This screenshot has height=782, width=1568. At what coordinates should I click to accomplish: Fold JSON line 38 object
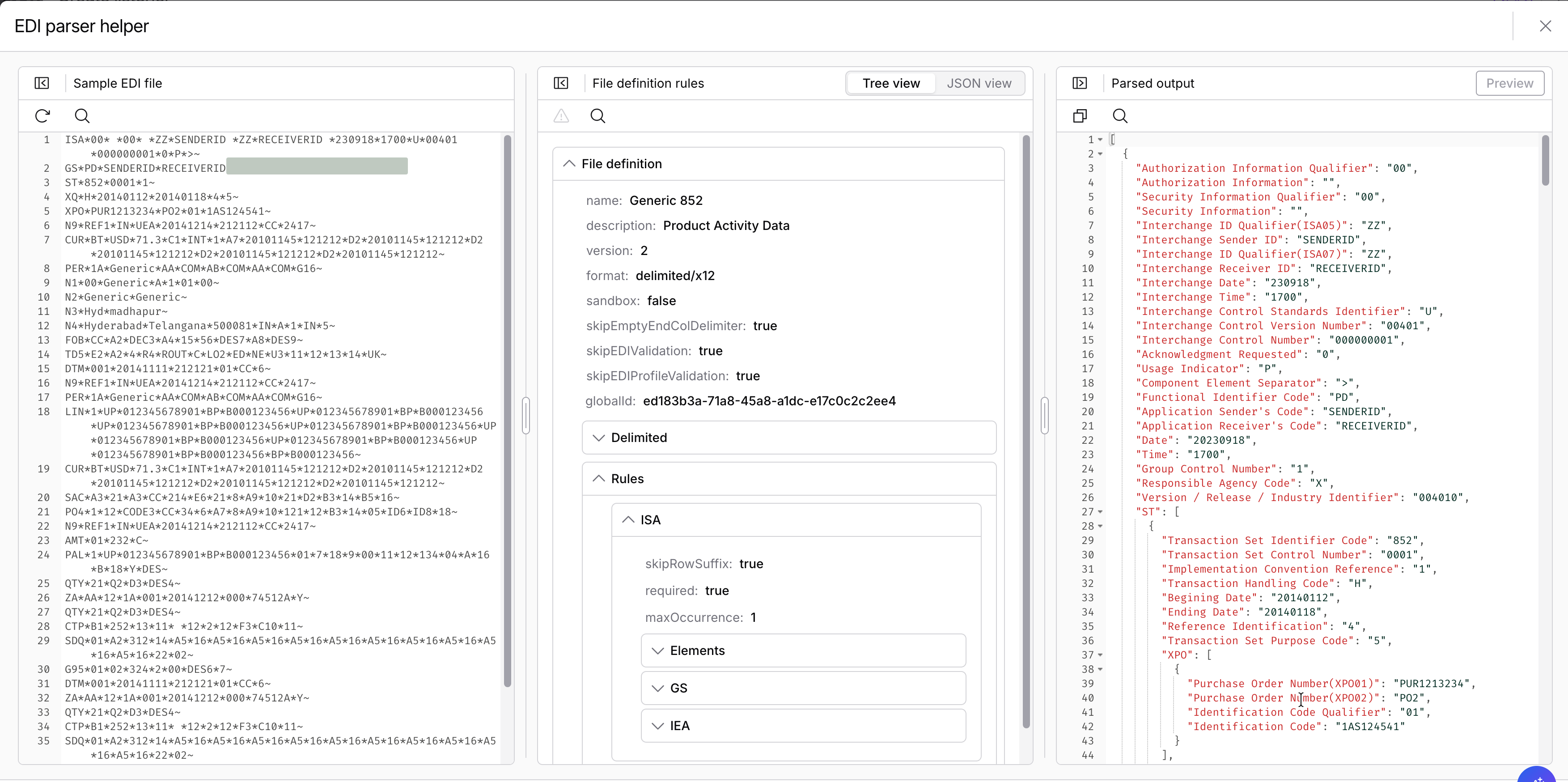(x=1101, y=669)
